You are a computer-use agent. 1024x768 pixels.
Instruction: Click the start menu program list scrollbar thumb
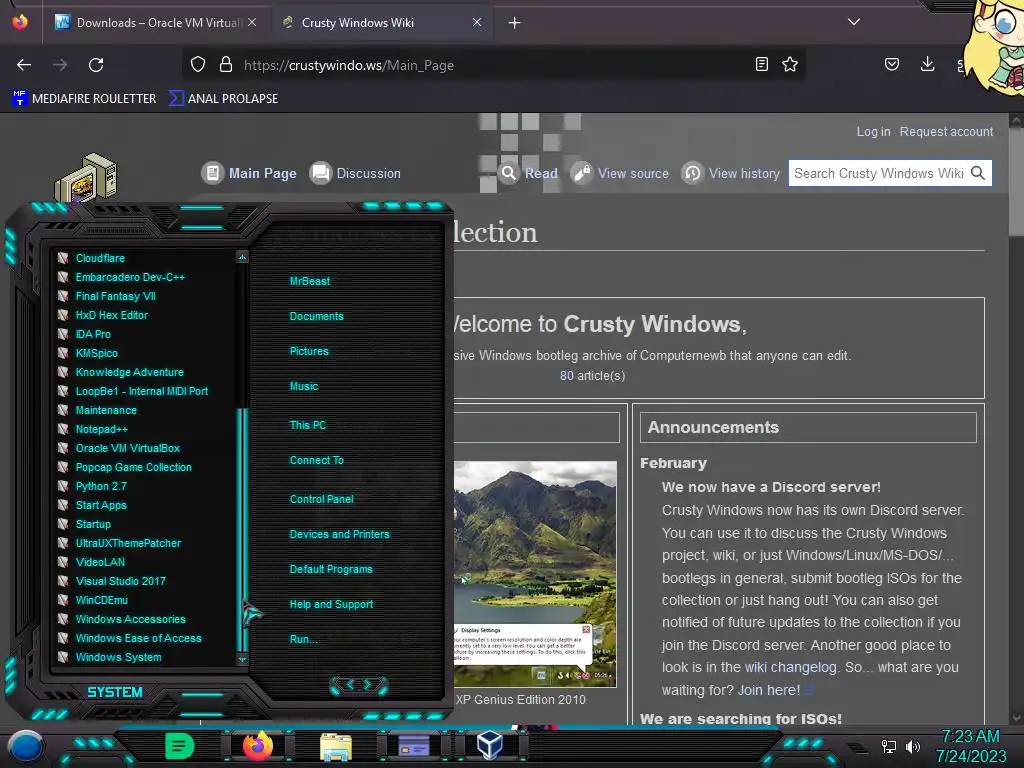pyautogui.click(x=242, y=529)
